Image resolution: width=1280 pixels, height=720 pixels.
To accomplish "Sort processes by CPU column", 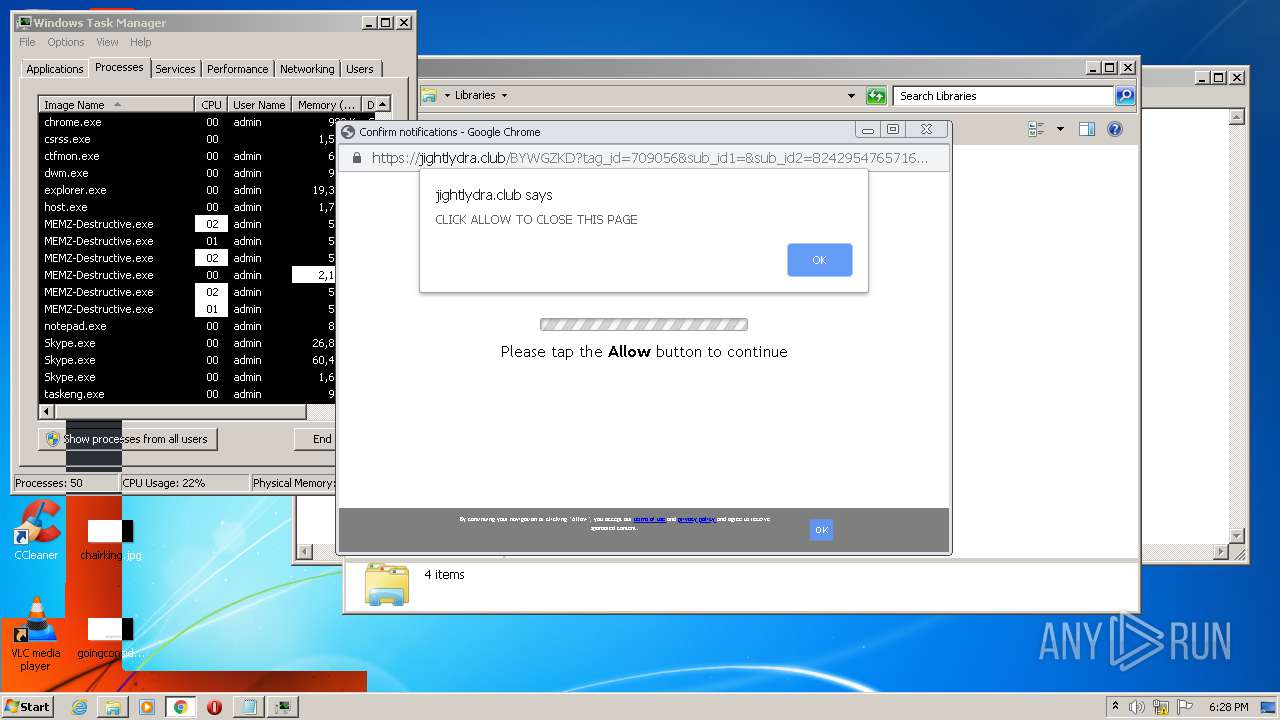I will pos(210,105).
